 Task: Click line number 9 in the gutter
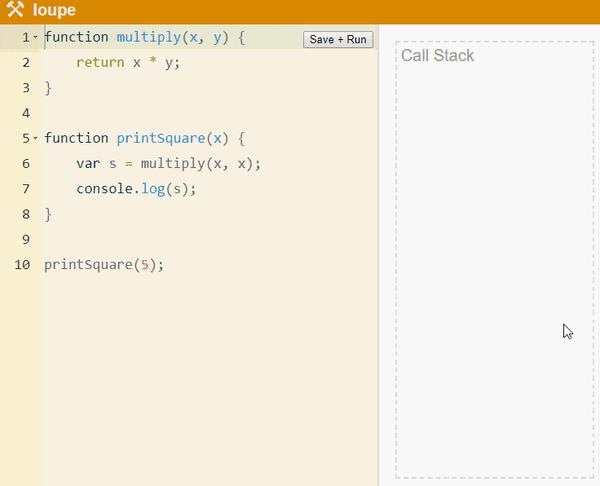tap(26, 239)
